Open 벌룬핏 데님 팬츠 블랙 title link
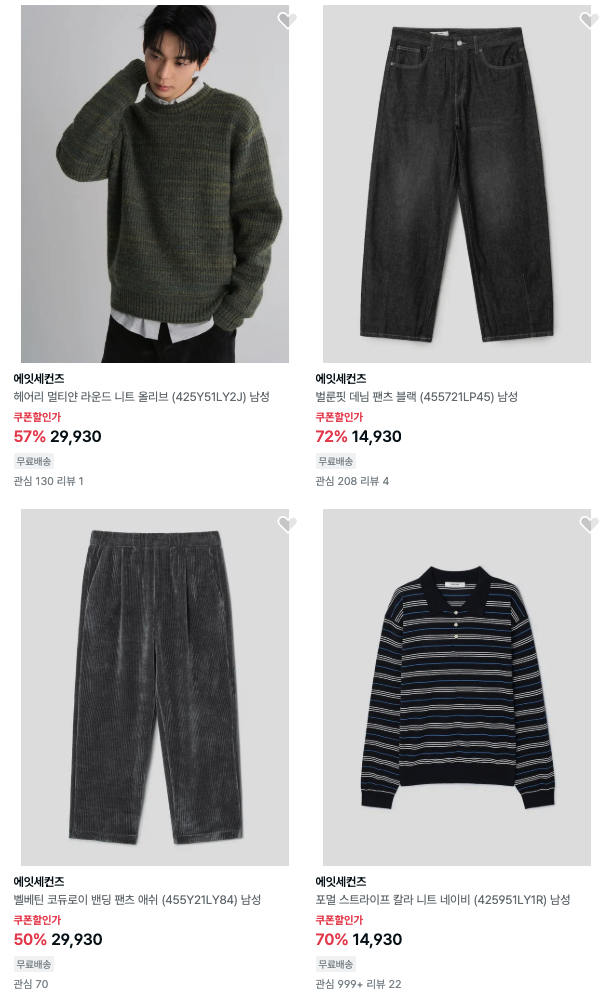 tap(416, 397)
